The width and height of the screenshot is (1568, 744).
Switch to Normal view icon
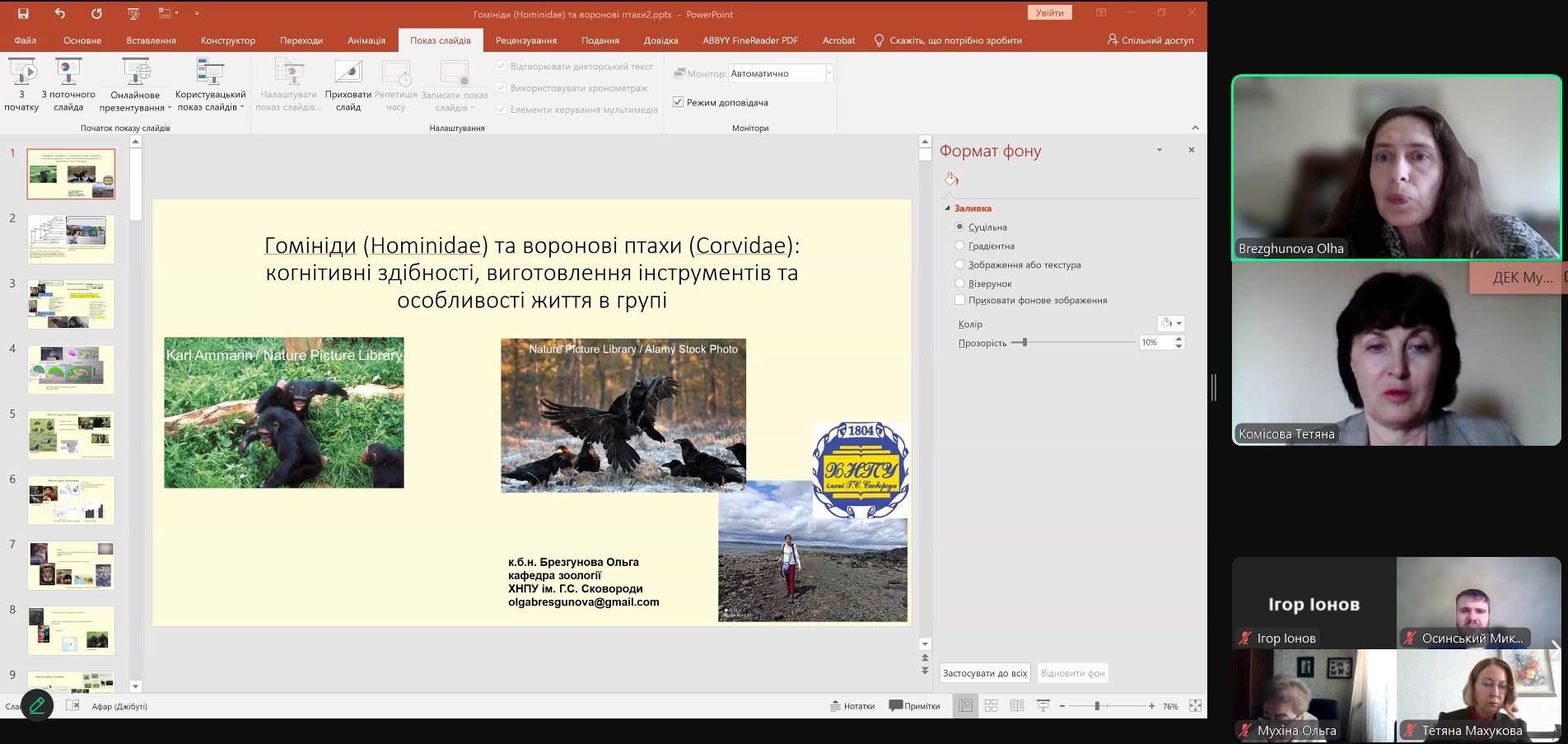(966, 706)
